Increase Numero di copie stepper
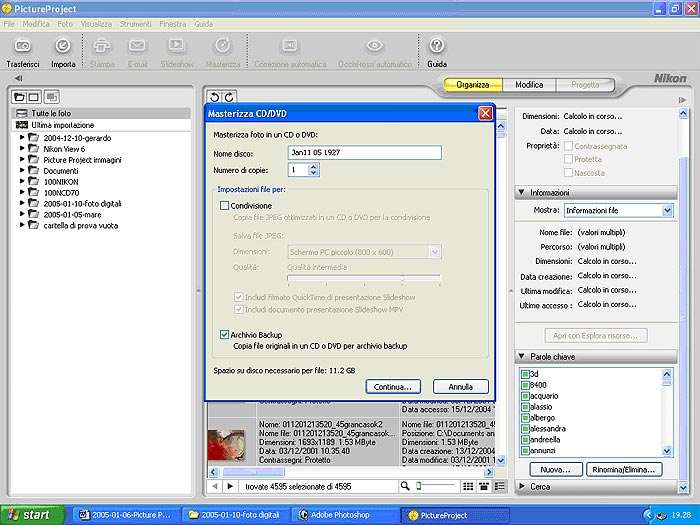Image resolution: width=700 pixels, height=525 pixels. point(313,167)
